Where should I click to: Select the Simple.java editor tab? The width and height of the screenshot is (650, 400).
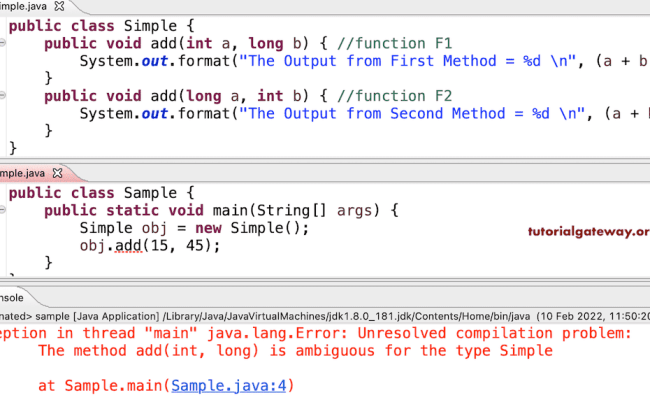click(x=23, y=6)
